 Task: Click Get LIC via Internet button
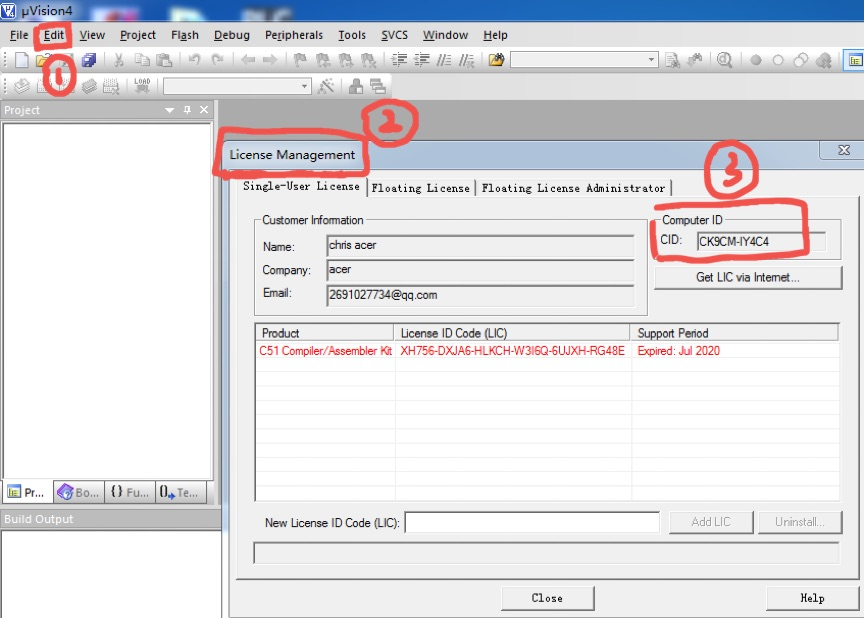pos(748,278)
